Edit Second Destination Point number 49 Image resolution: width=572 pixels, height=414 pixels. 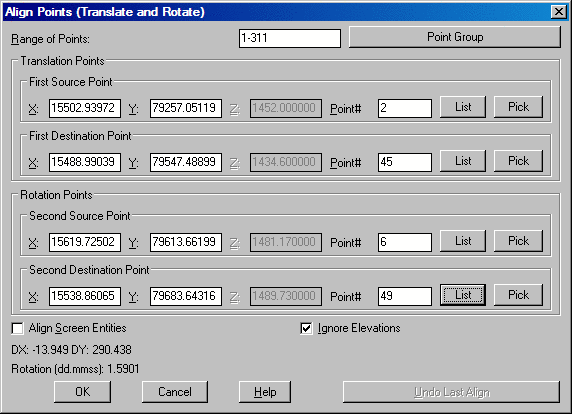[x=405, y=296]
